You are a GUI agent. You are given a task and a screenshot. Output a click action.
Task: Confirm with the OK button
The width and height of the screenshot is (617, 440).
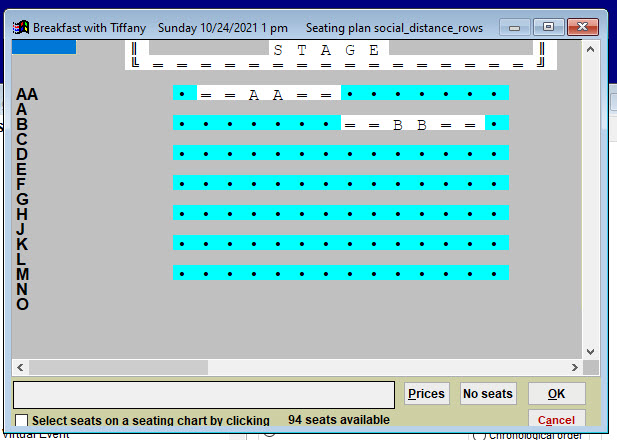coord(556,394)
